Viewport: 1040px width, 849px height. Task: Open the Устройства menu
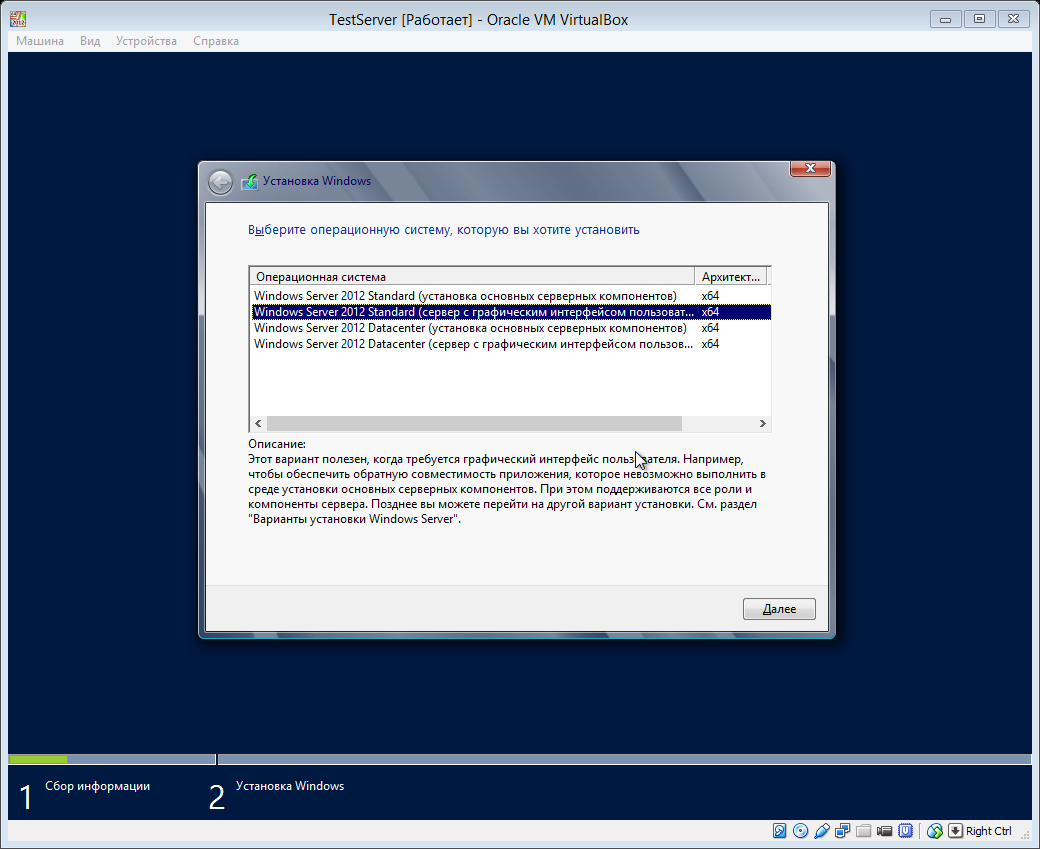pos(146,40)
